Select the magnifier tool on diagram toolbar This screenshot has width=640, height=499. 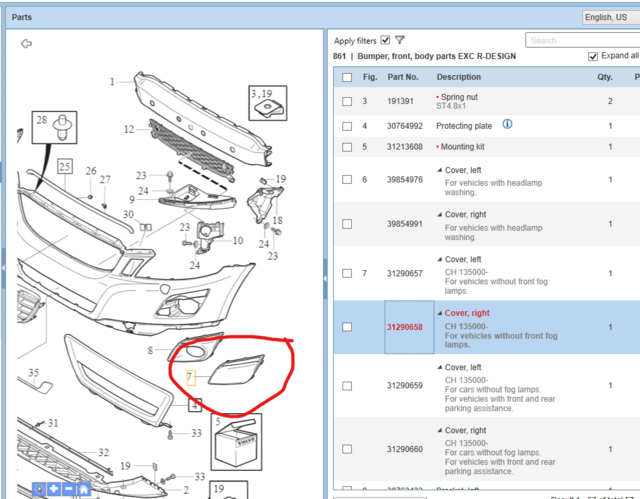click(39, 489)
